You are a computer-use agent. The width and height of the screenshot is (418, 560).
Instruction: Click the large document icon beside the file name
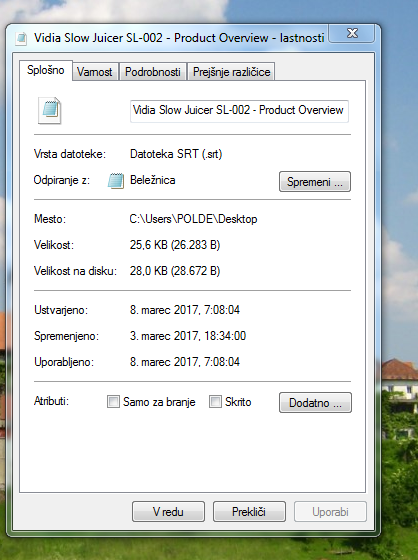click(49, 111)
